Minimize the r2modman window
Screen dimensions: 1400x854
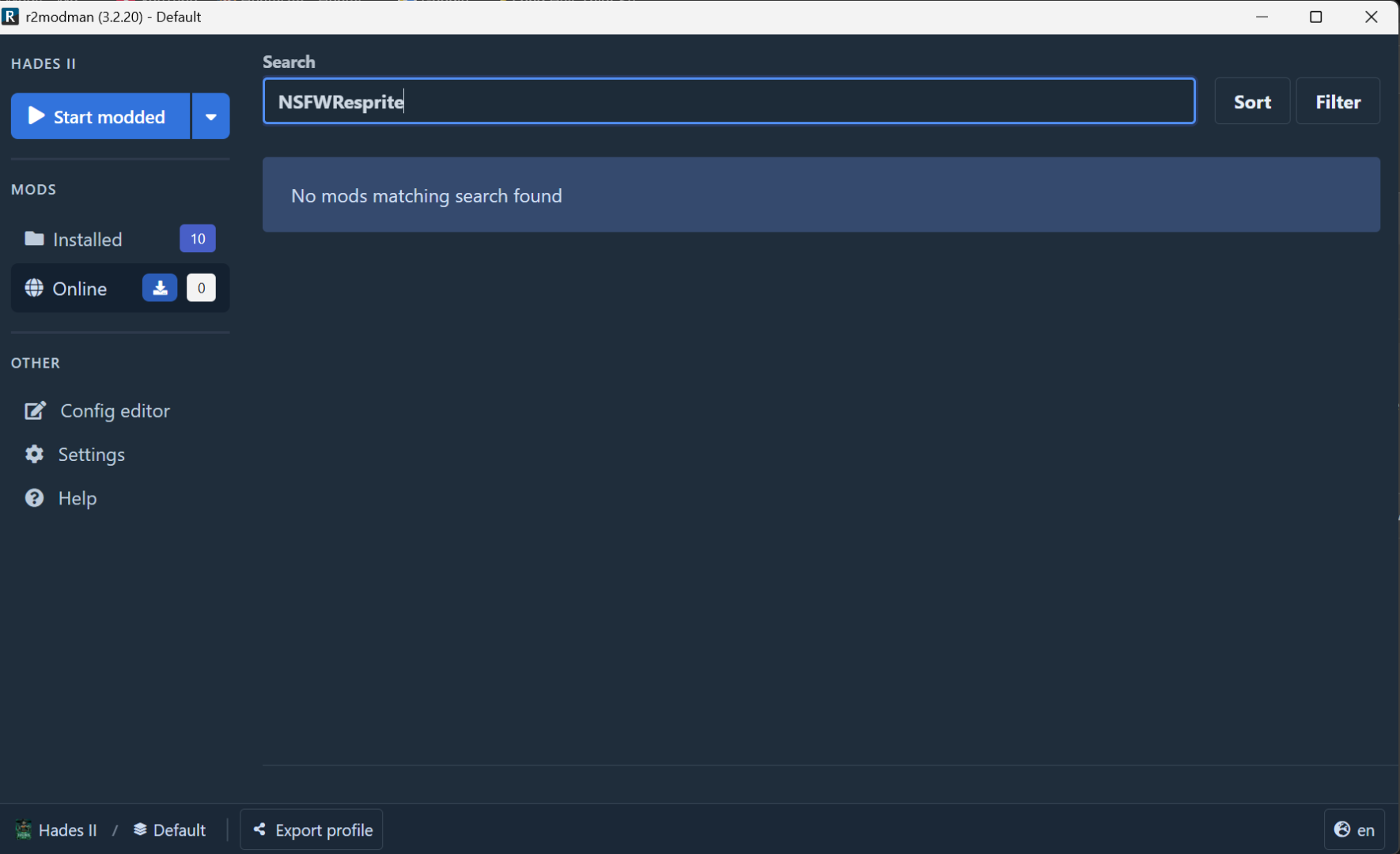(x=1262, y=17)
